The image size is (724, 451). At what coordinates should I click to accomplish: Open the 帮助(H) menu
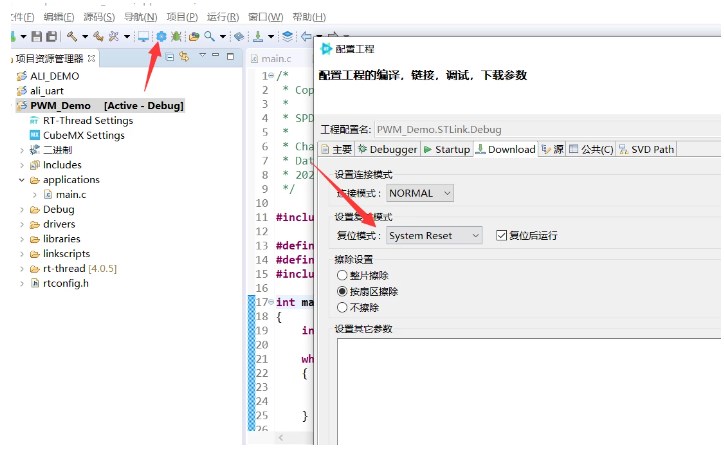309,17
